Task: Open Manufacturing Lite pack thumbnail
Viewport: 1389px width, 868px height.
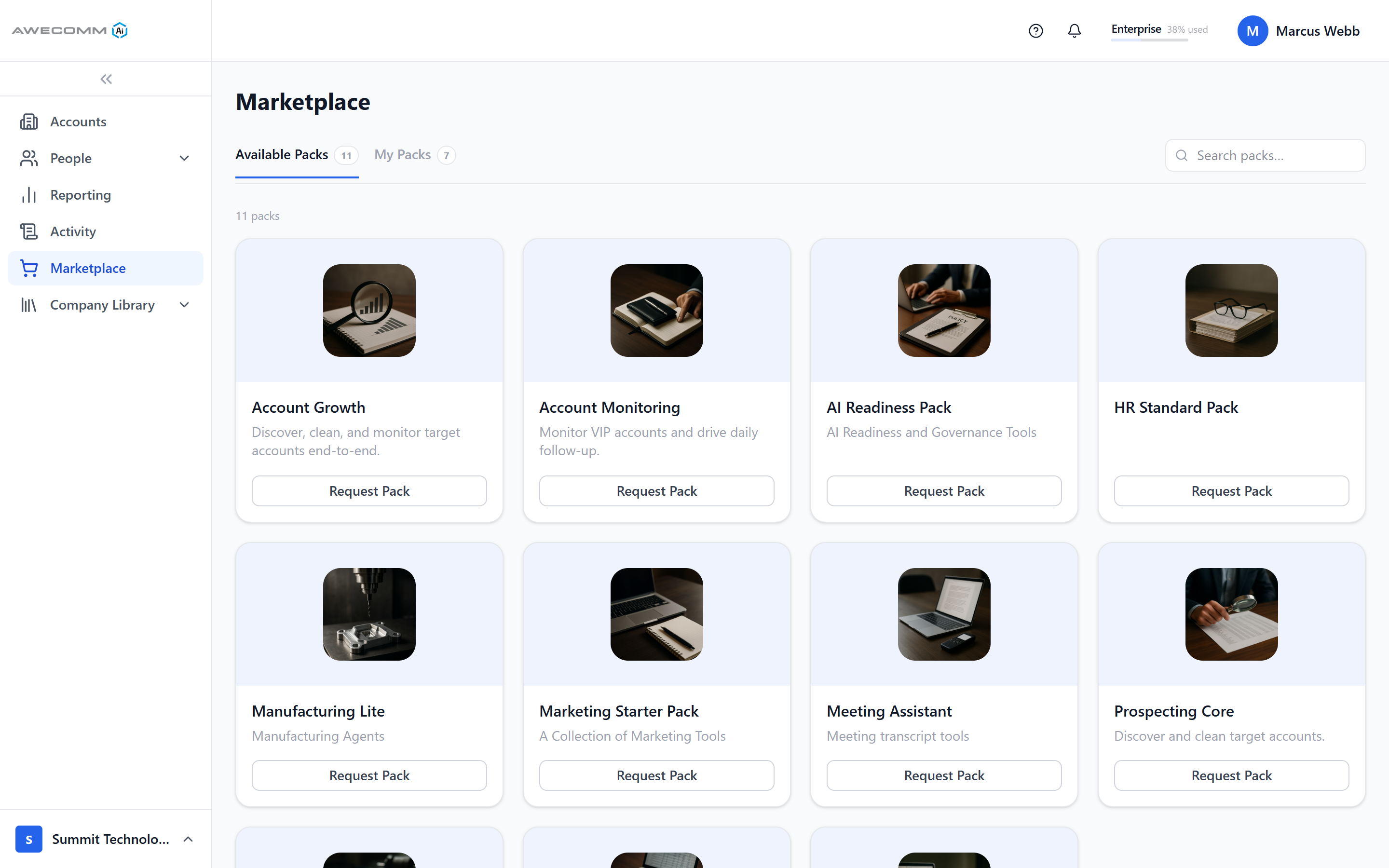Action: point(369,614)
